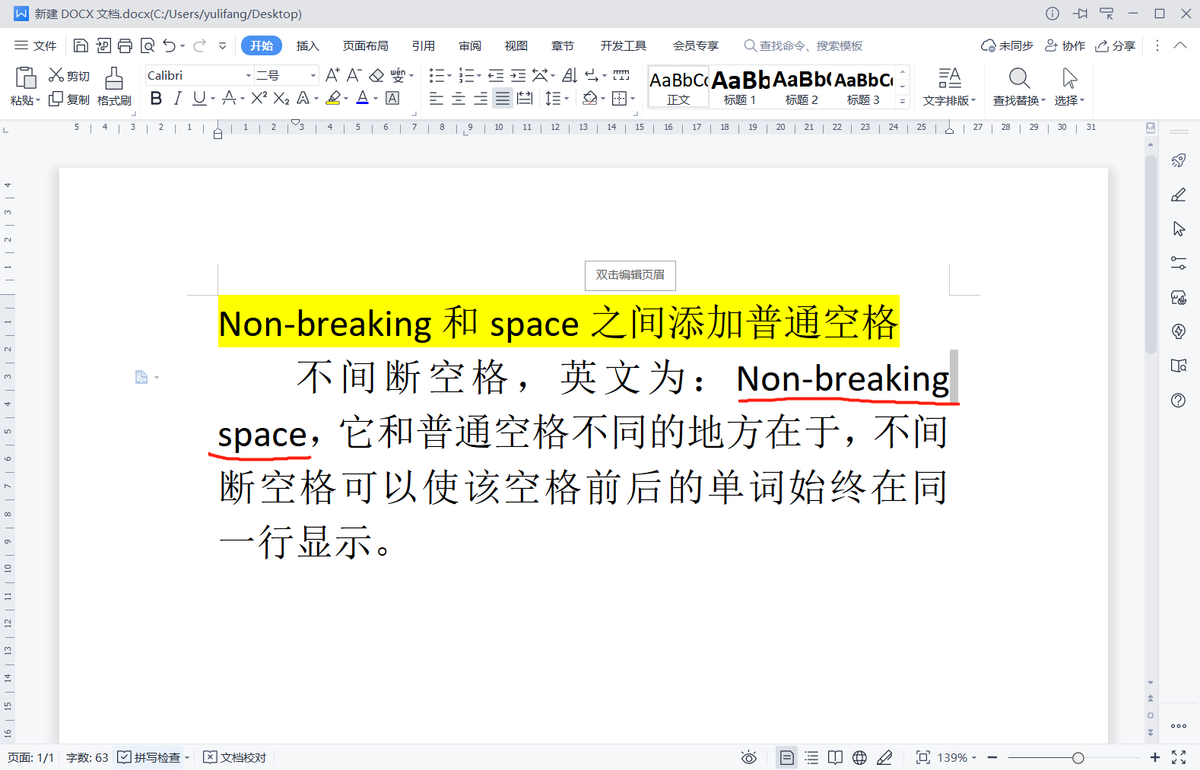Click the eye protection mode icon in status bar
The height and width of the screenshot is (770, 1200).
click(x=748, y=758)
